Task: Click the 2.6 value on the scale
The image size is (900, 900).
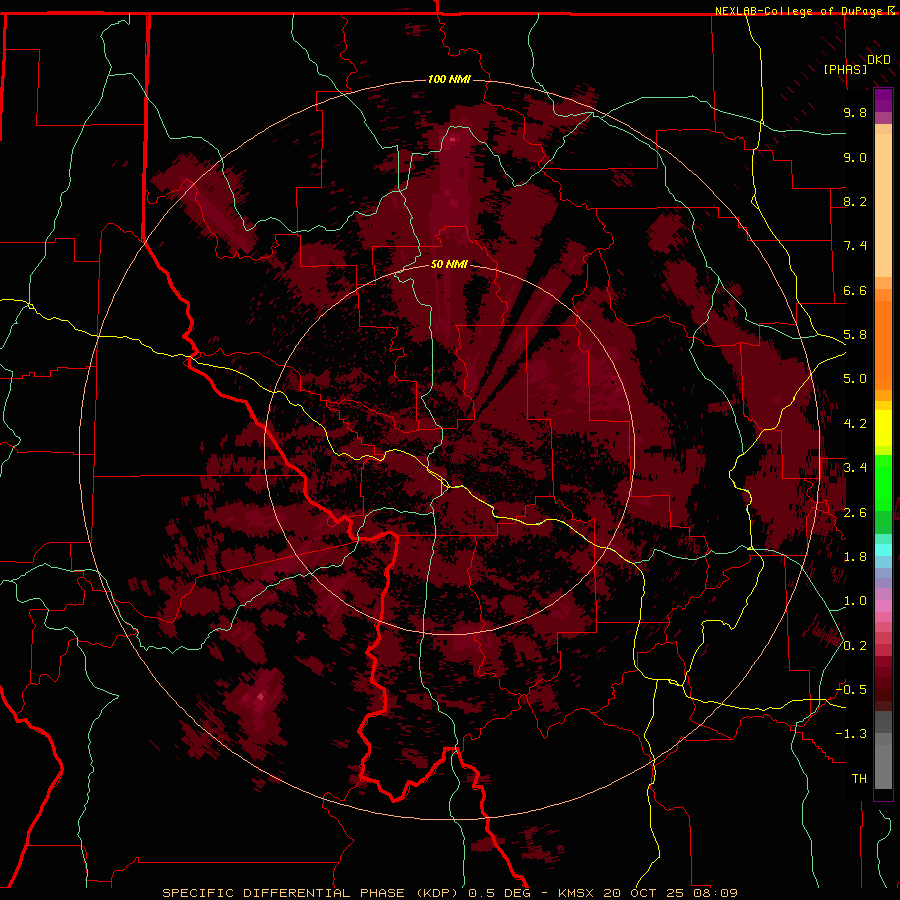Action: pos(855,513)
